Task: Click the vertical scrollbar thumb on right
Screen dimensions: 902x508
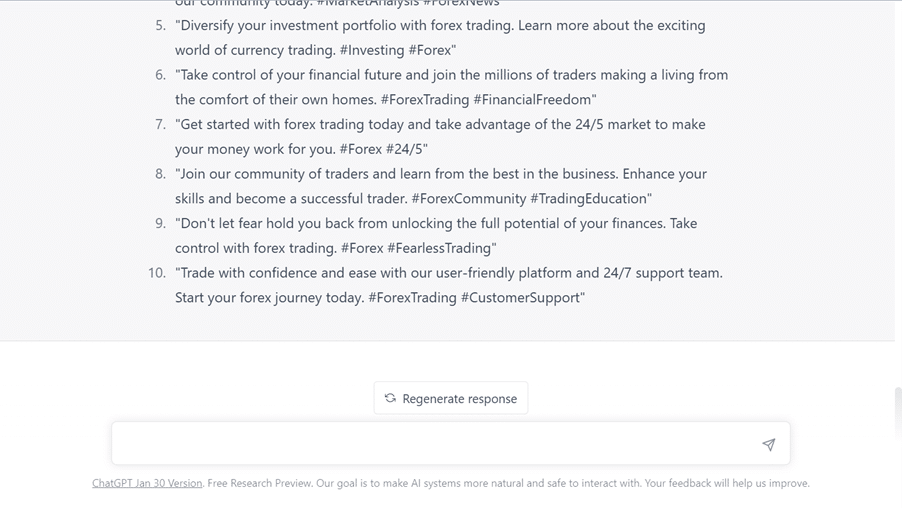Action: (x=897, y=411)
